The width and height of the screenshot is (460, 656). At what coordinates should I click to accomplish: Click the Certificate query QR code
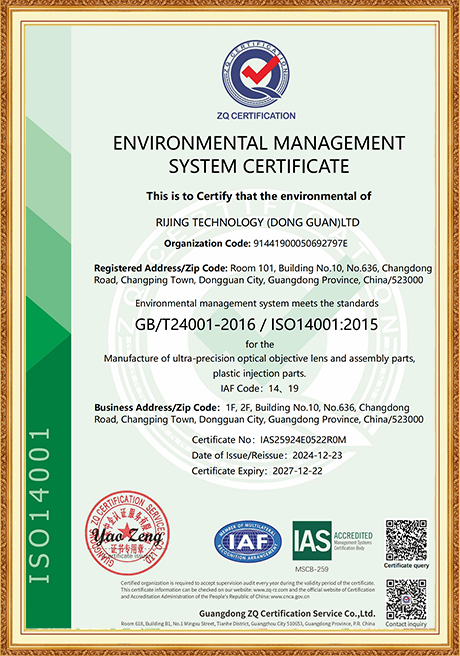point(406,540)
